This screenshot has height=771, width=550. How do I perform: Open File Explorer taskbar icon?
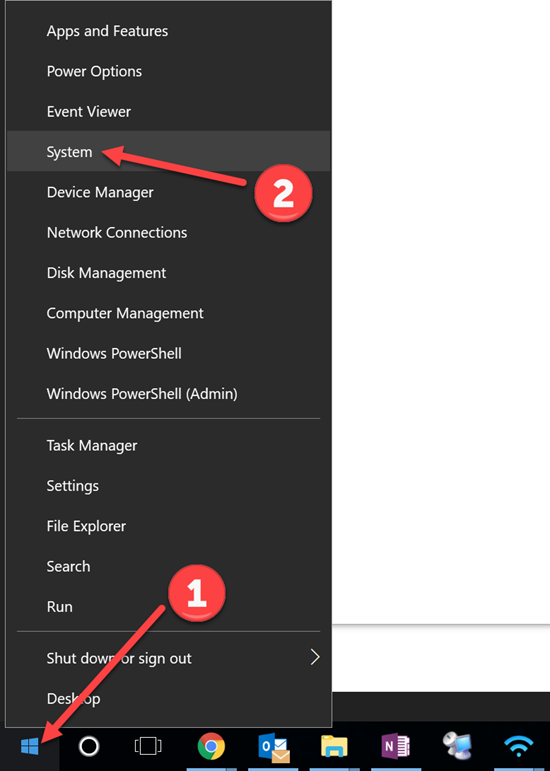click(x=334, y=746)
